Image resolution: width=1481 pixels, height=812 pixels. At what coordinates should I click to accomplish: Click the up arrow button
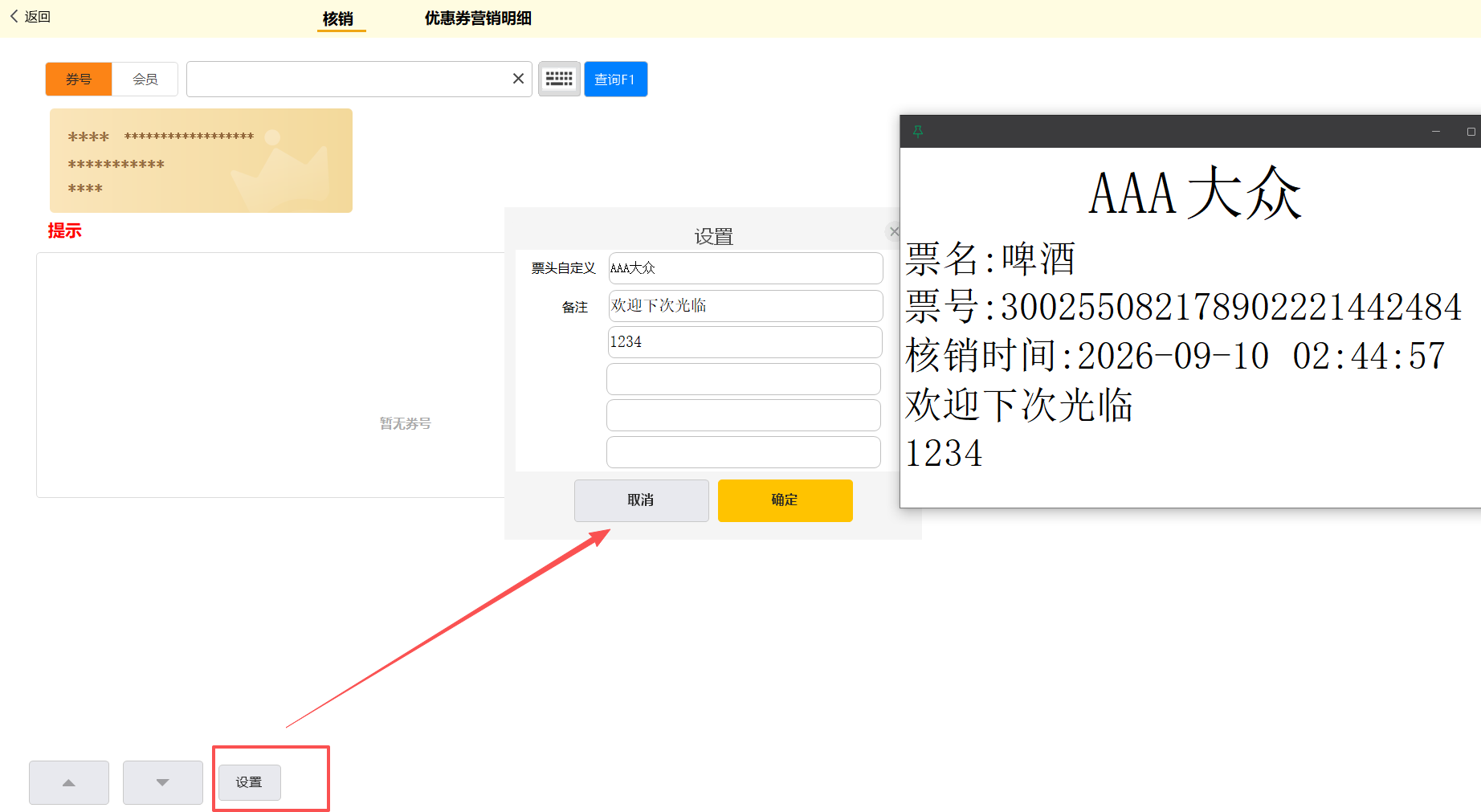click(69, 782)
